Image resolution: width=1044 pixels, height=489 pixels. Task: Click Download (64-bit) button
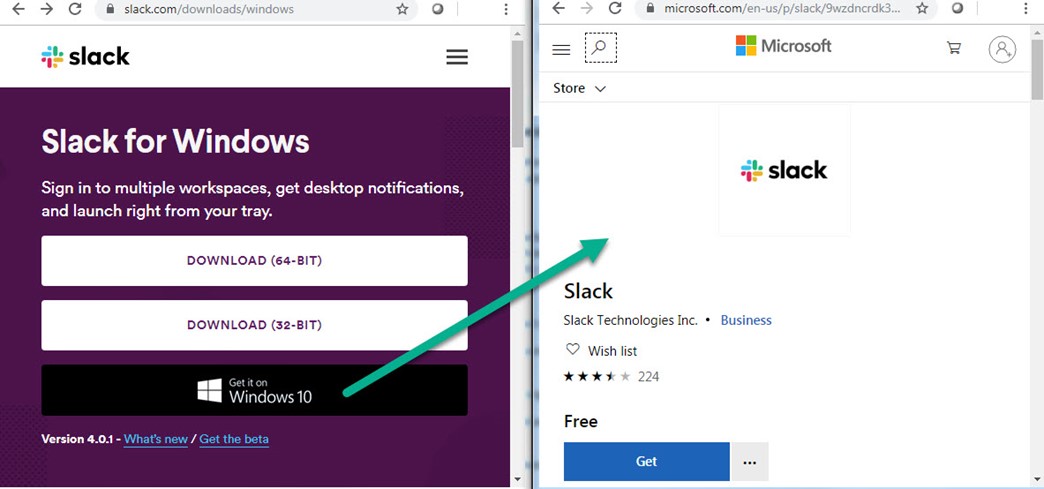pos(254,261)
